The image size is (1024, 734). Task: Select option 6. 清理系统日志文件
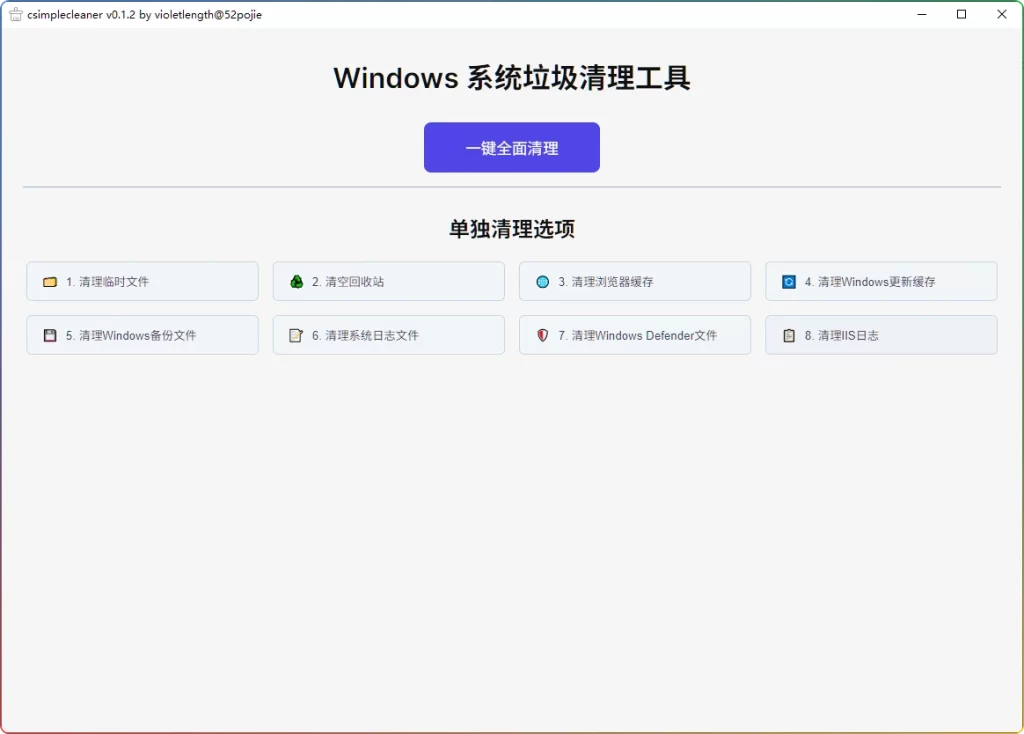[388, 335]
